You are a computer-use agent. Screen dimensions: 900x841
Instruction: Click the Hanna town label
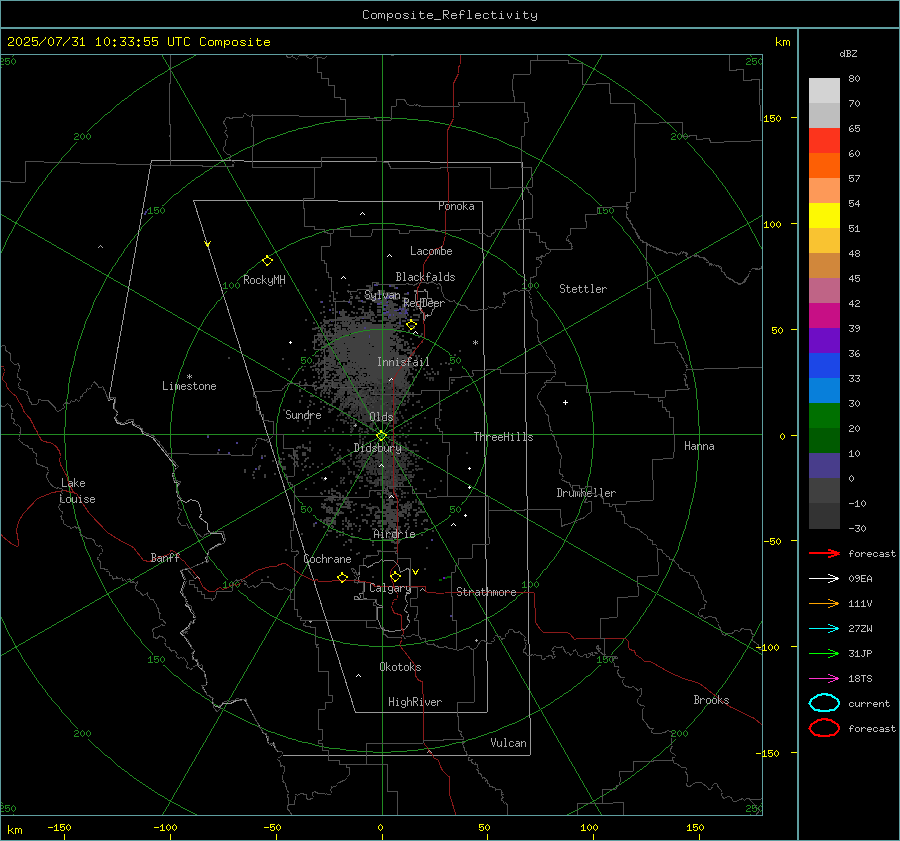point(699,446)
